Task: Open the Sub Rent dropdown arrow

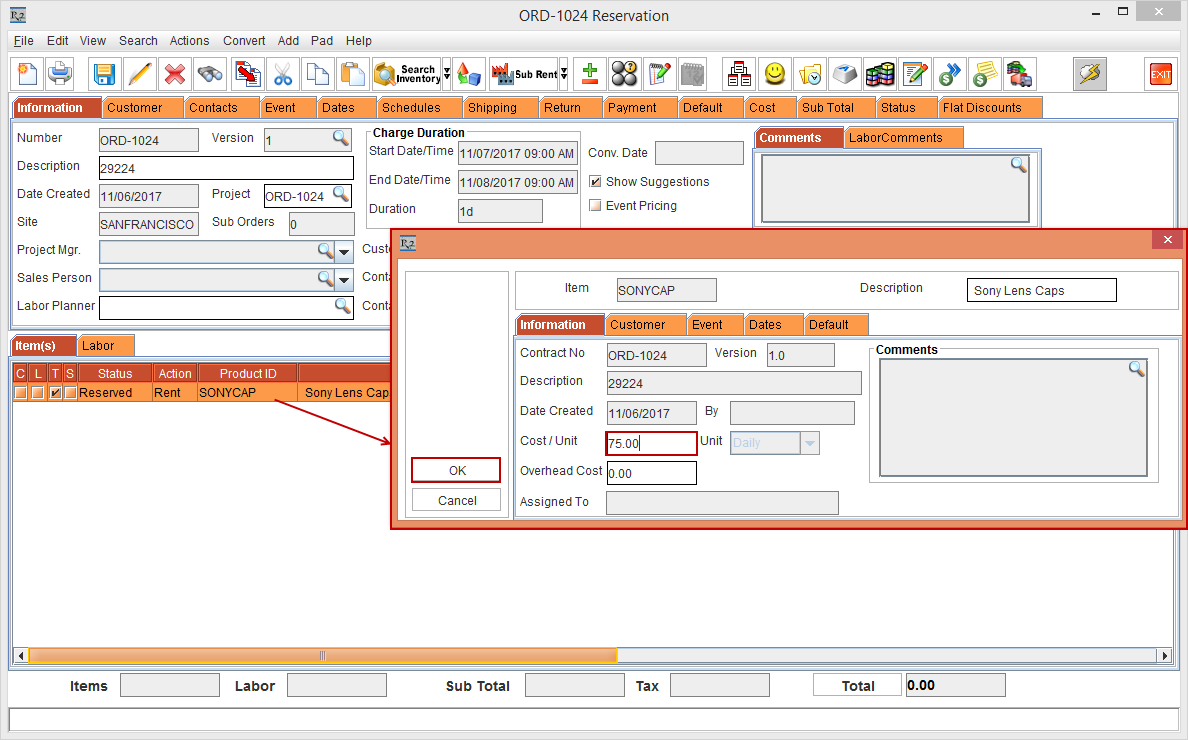Action: 564,74
